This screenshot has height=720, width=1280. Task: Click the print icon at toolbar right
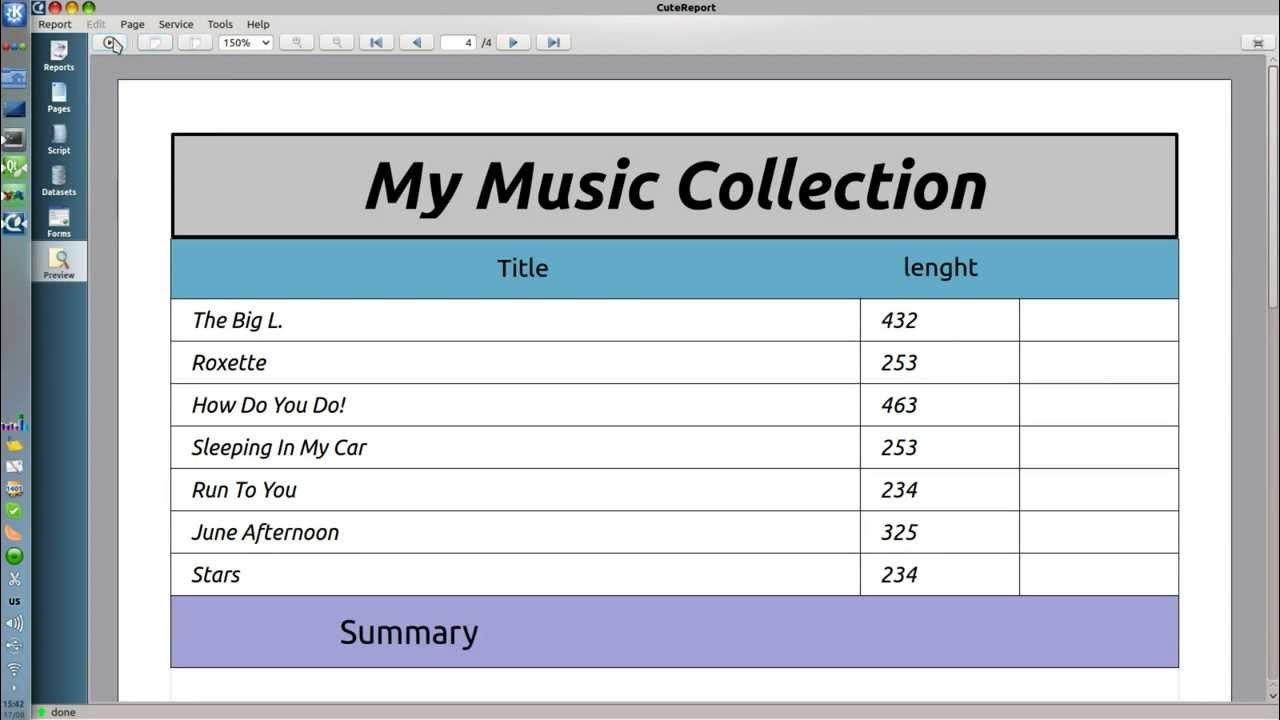pos(1257,43)
